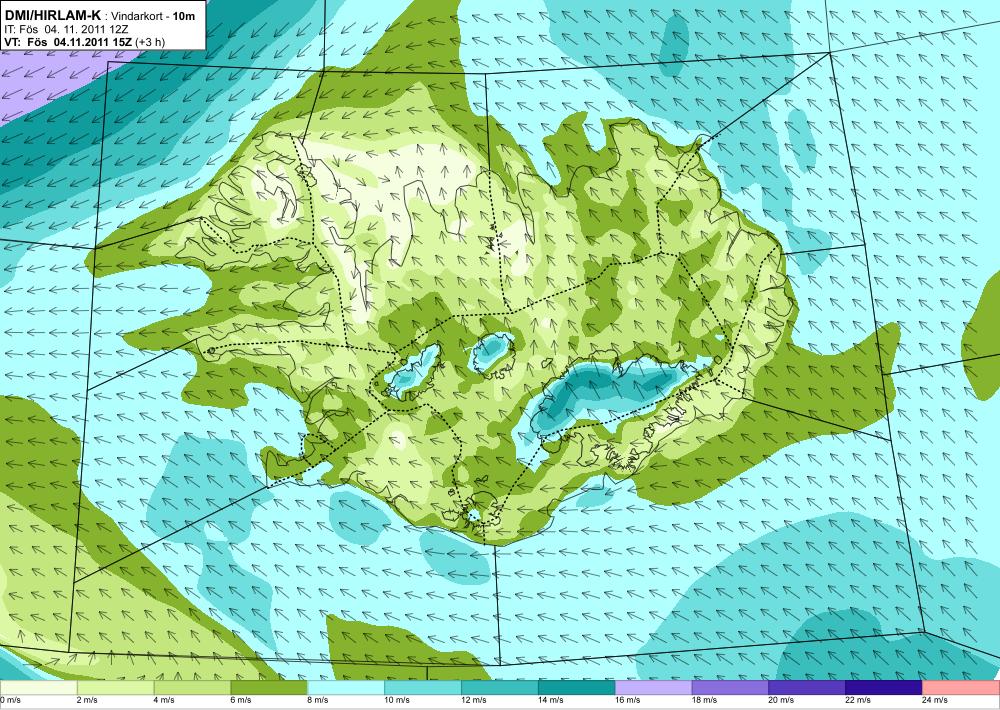Click the 'DMI/HIRLAM-K : Vindarkort - 10m' title text
Image resolution: width=1000 pixels, height=710 pixels.
(99, 16)
